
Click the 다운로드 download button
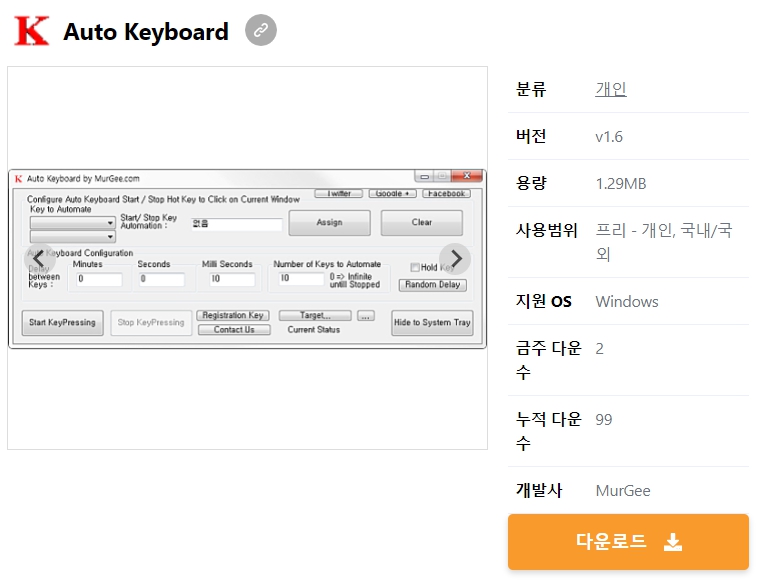(x=628, y=541)
